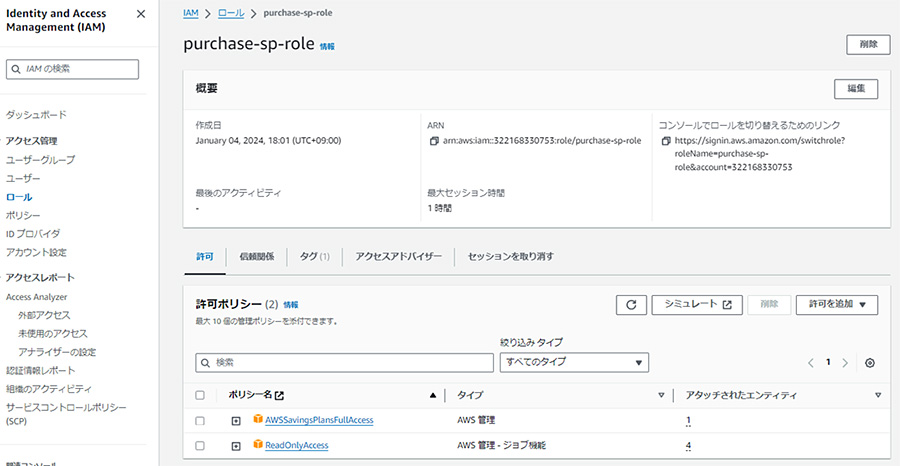The image size is (900, 466).
Task: Copy the switch role link icon
Action: [666, 141]
